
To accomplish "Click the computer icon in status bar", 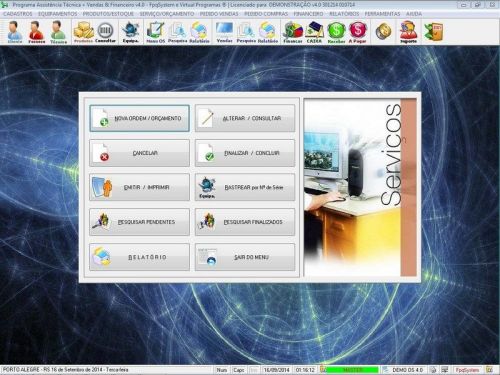I will tap(445, 370).
